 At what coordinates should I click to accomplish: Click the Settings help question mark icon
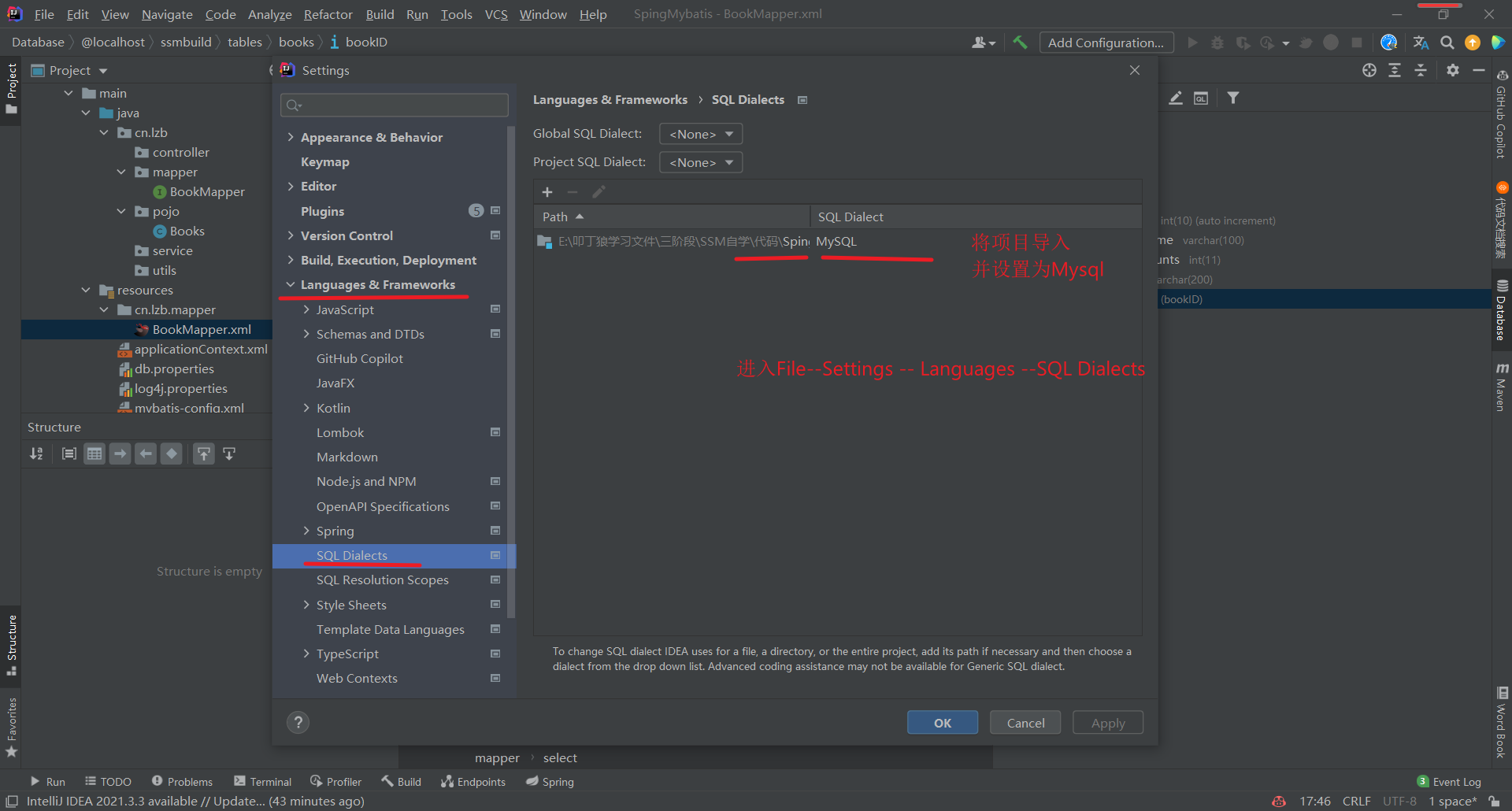[x=298, y=722]
